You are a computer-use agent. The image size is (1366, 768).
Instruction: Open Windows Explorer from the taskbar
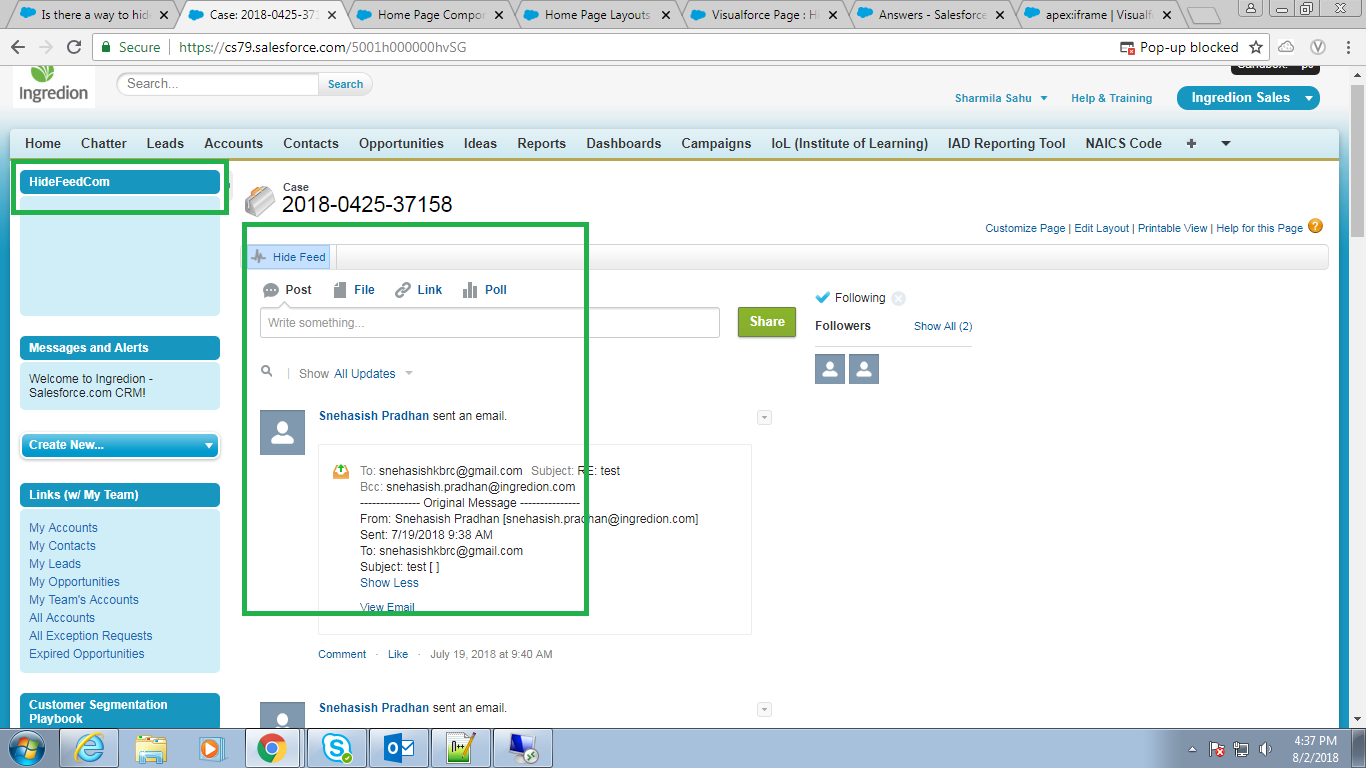152,748
